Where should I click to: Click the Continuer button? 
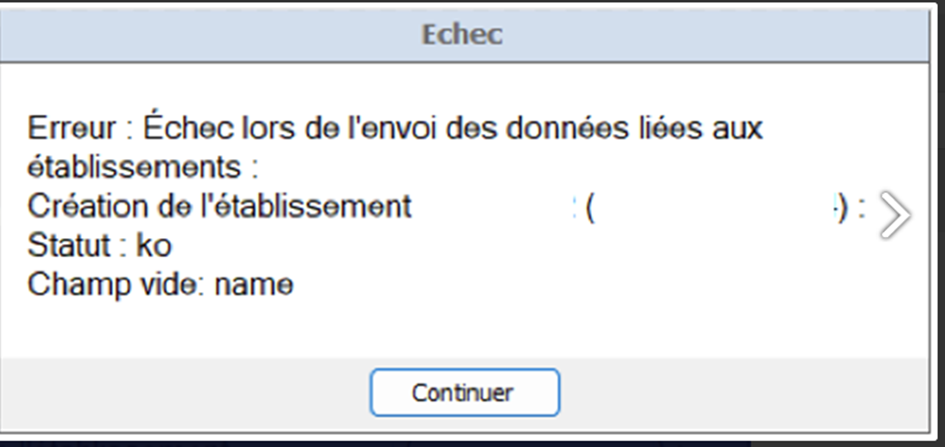(464, 393)
